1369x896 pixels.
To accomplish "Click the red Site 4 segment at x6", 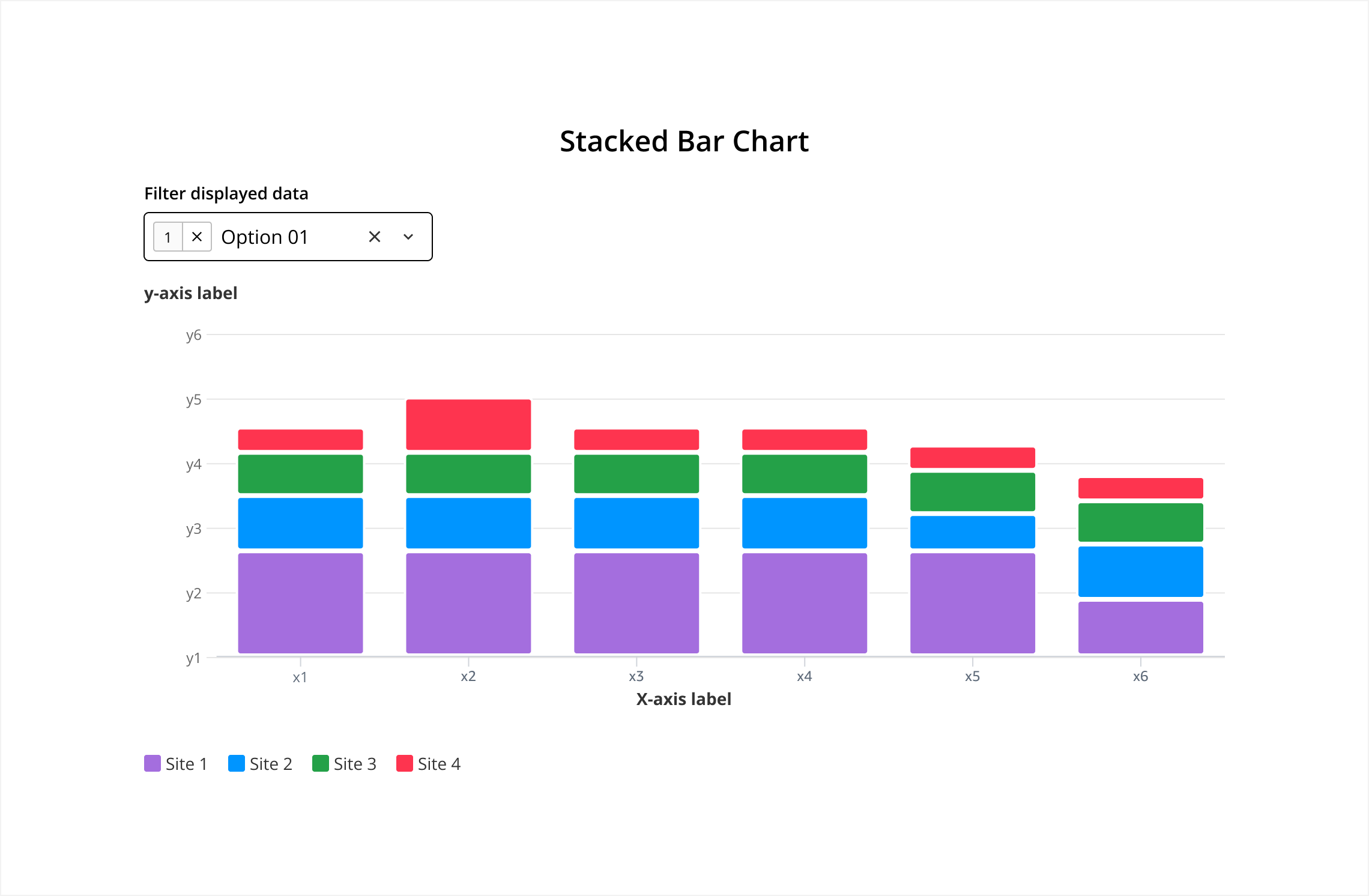I will (1141, 488).
